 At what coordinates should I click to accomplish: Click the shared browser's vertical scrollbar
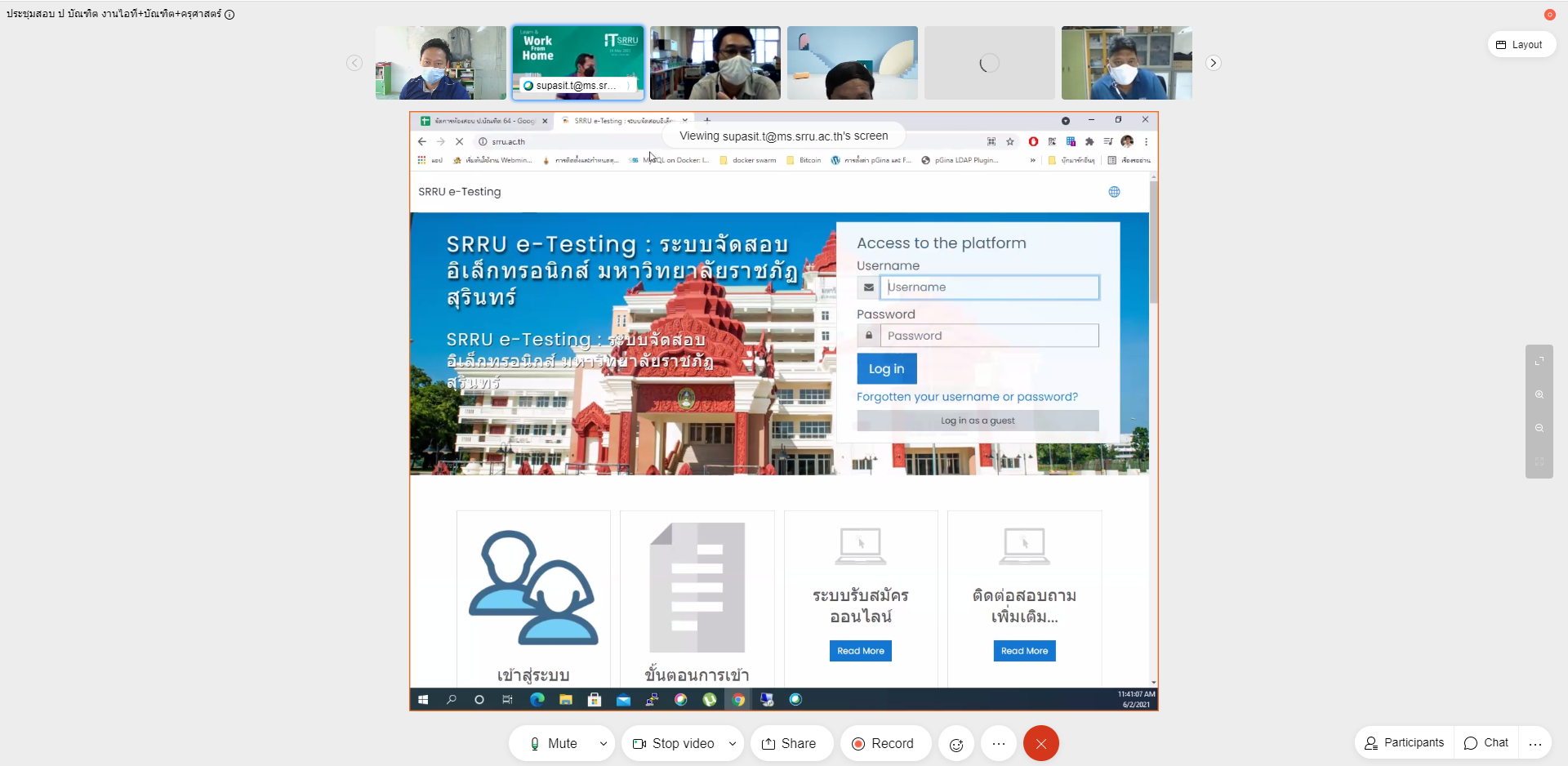(1153, 245)
